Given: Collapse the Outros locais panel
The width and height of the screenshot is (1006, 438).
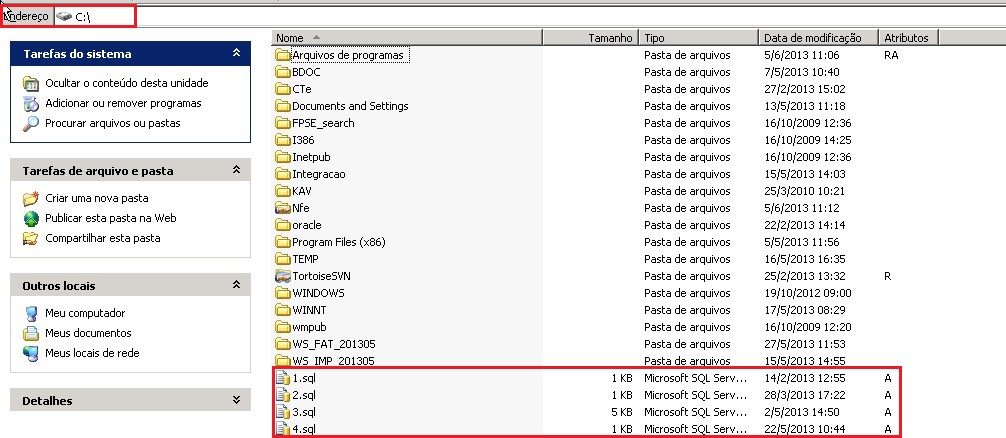Looking at the screenshot, I should click(236, 286).
